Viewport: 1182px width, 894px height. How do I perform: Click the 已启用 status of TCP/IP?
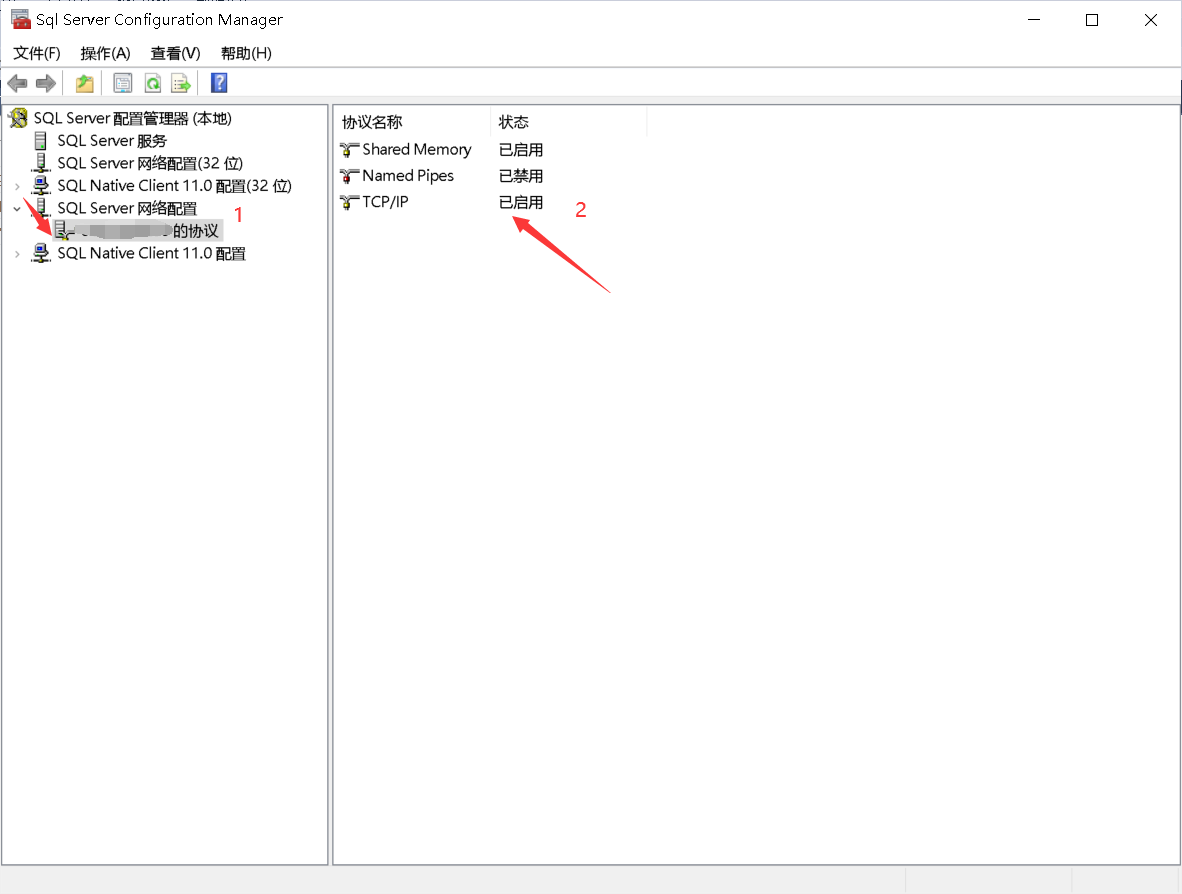[x=521, y=202]
